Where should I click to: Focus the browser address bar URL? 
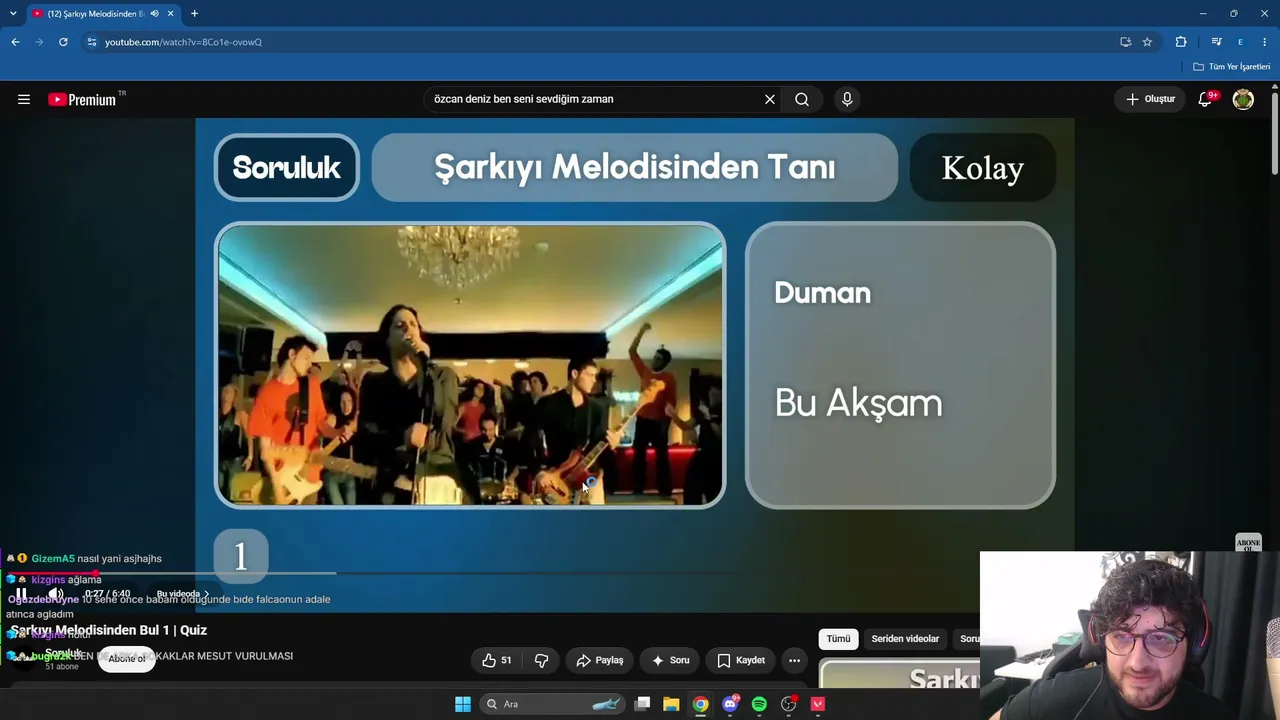pos(183,42)
